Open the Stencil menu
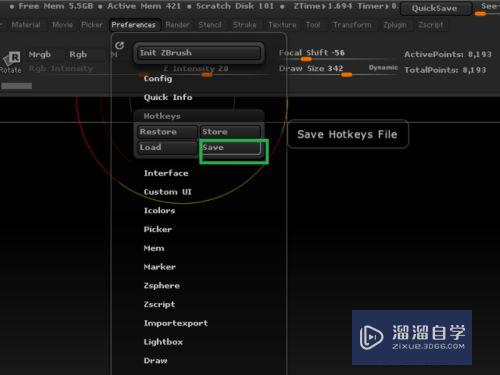This screenshot has width=500, height=375. click(210, 25)
